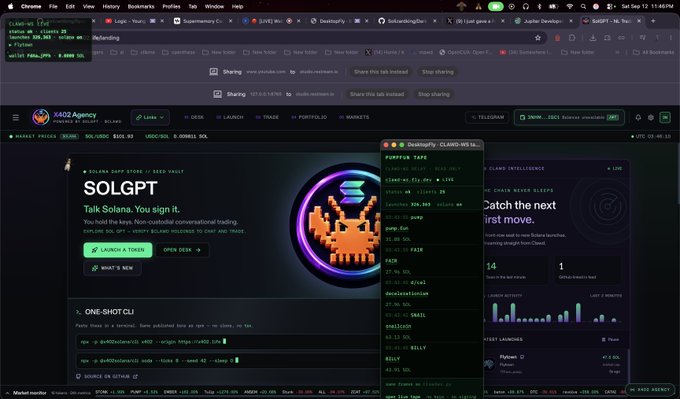Open the All Bookmarks folder
The height and width of the screenshot is (399, 680).
coord(654,52)
